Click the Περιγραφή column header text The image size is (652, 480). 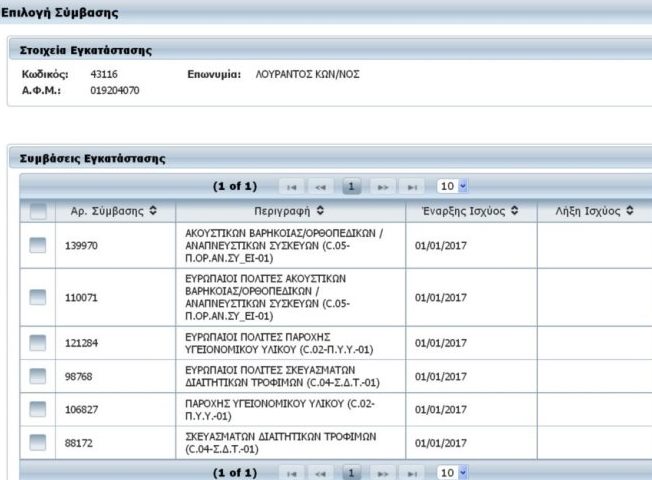(x=282, y=211)
